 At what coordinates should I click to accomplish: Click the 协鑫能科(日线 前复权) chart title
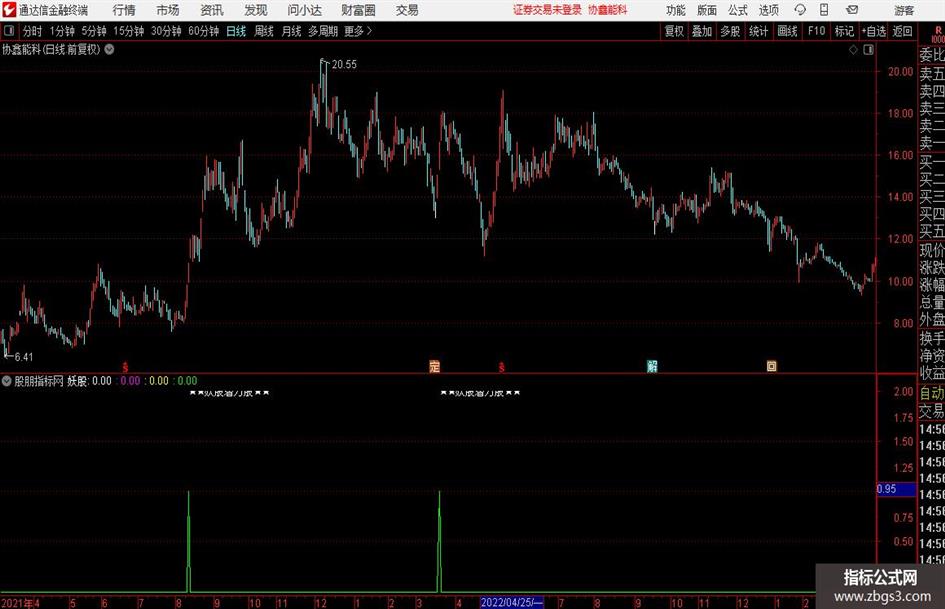[51, 49]
